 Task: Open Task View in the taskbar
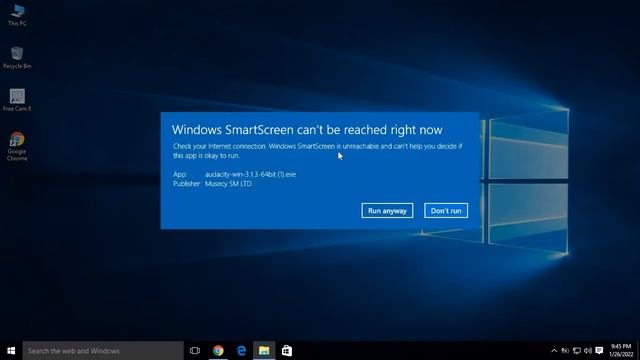click(x=195, y=351)
